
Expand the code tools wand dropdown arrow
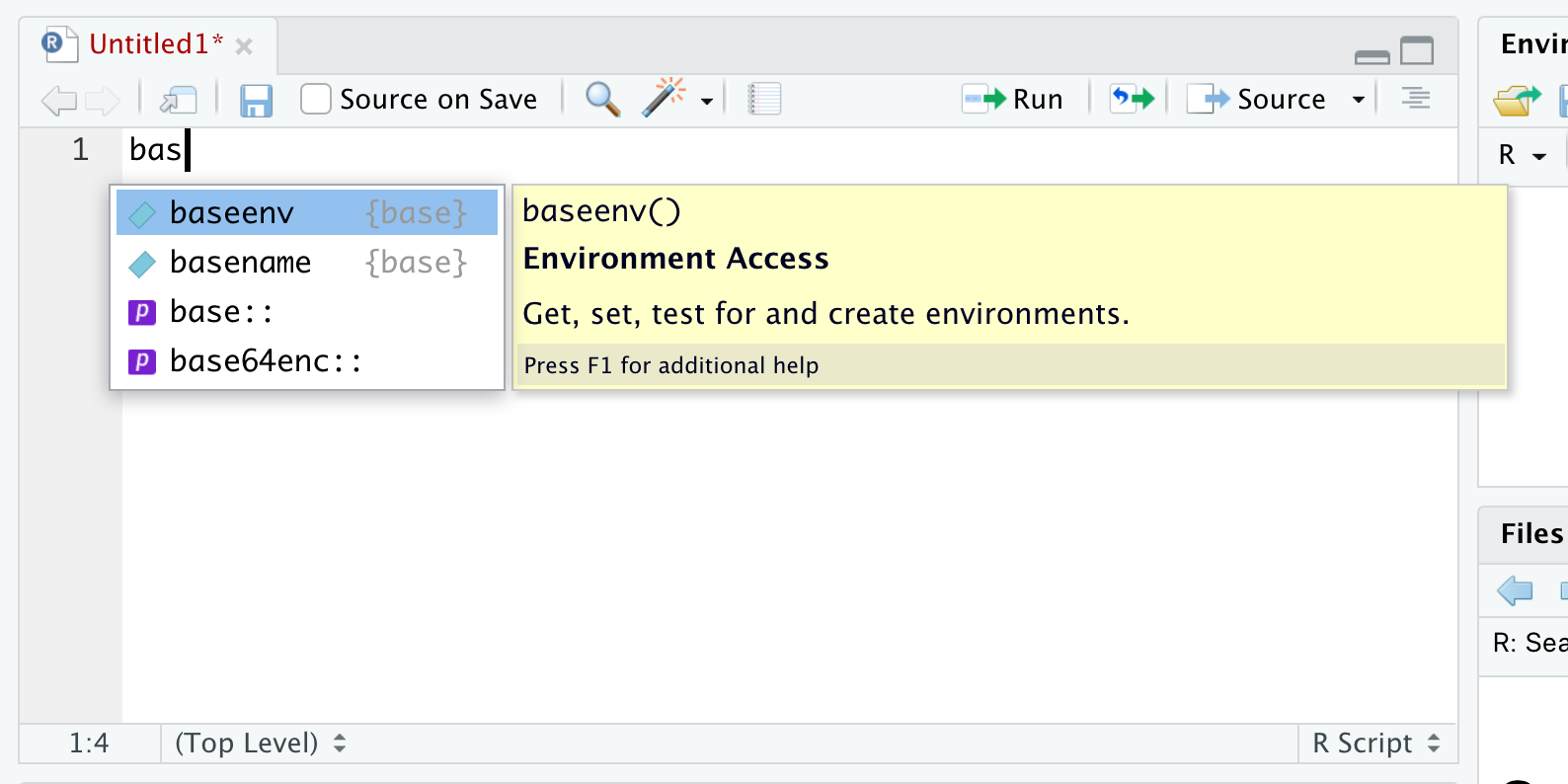tap(707, 101)
